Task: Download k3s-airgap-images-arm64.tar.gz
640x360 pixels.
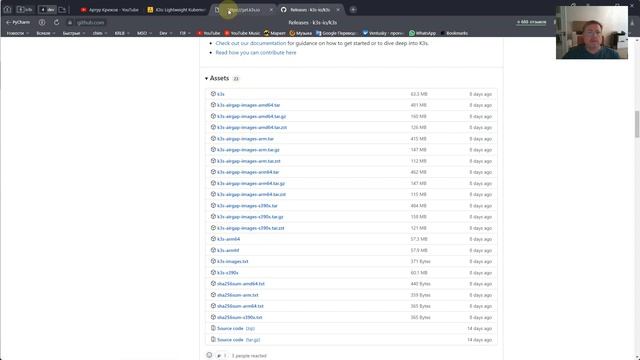Action: (x=251, y=184)
